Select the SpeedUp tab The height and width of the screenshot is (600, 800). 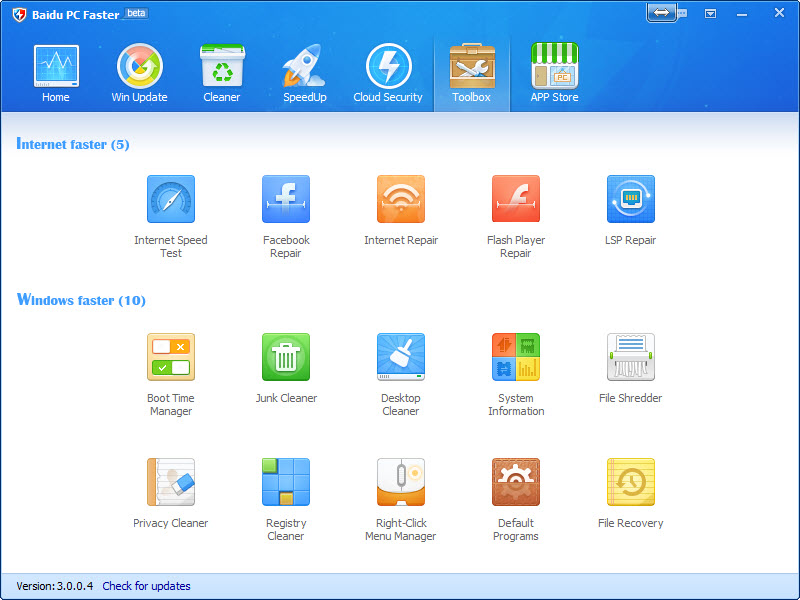coord(305,73)
